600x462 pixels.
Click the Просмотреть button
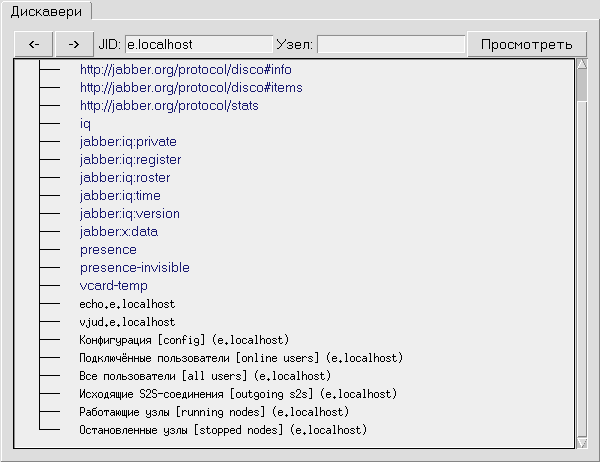[x=527, y=44]
